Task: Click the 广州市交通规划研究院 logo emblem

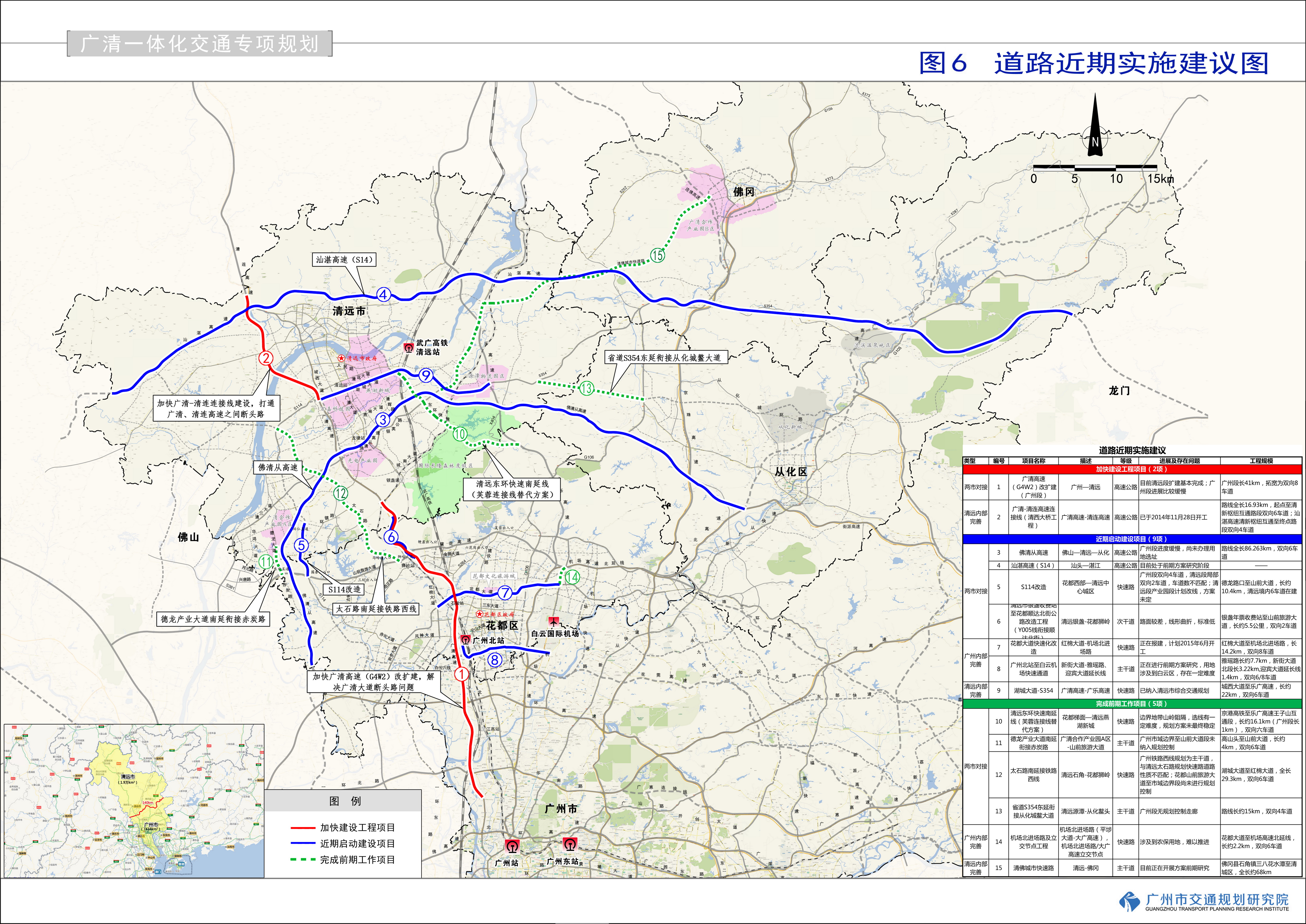Action: tap(1130, 901)
